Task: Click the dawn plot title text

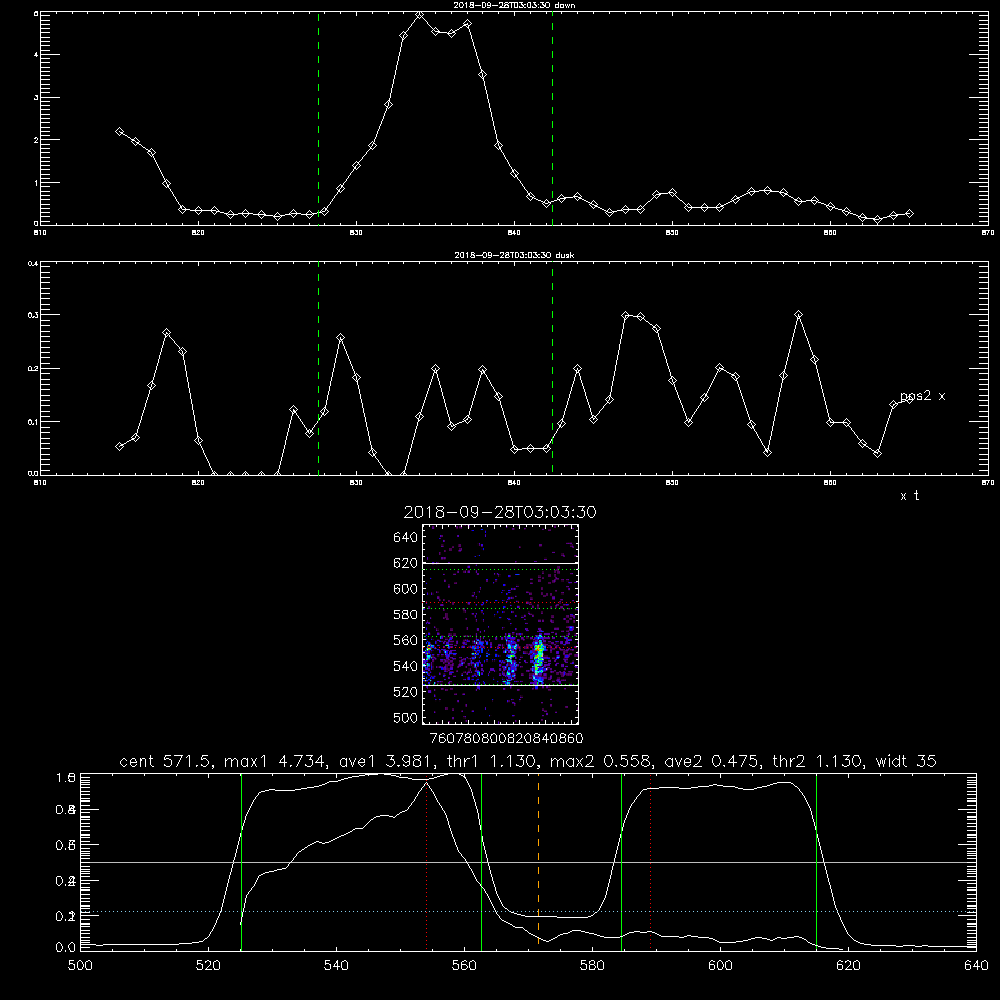Action: point(514,5)
